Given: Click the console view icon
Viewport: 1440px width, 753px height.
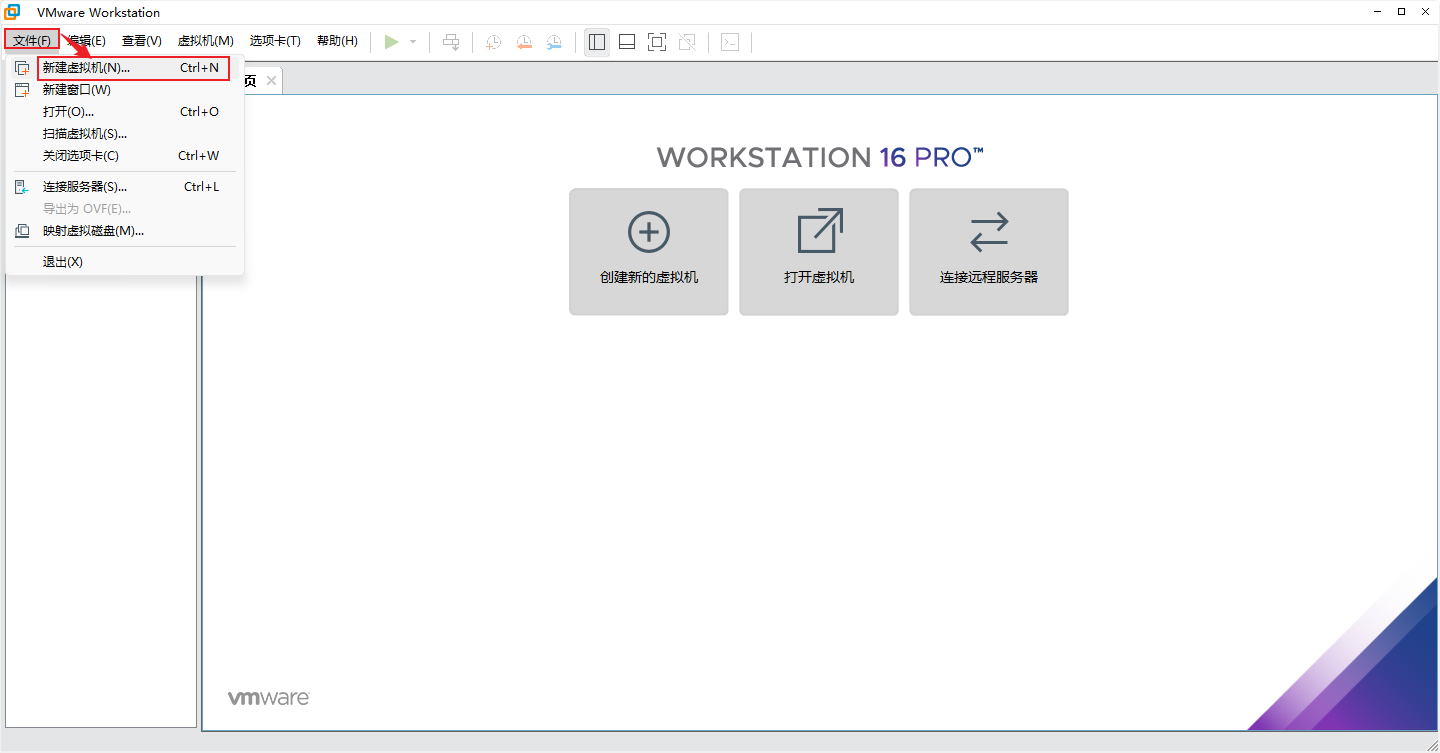Looking at the screenshot, I should pos(731,42).
